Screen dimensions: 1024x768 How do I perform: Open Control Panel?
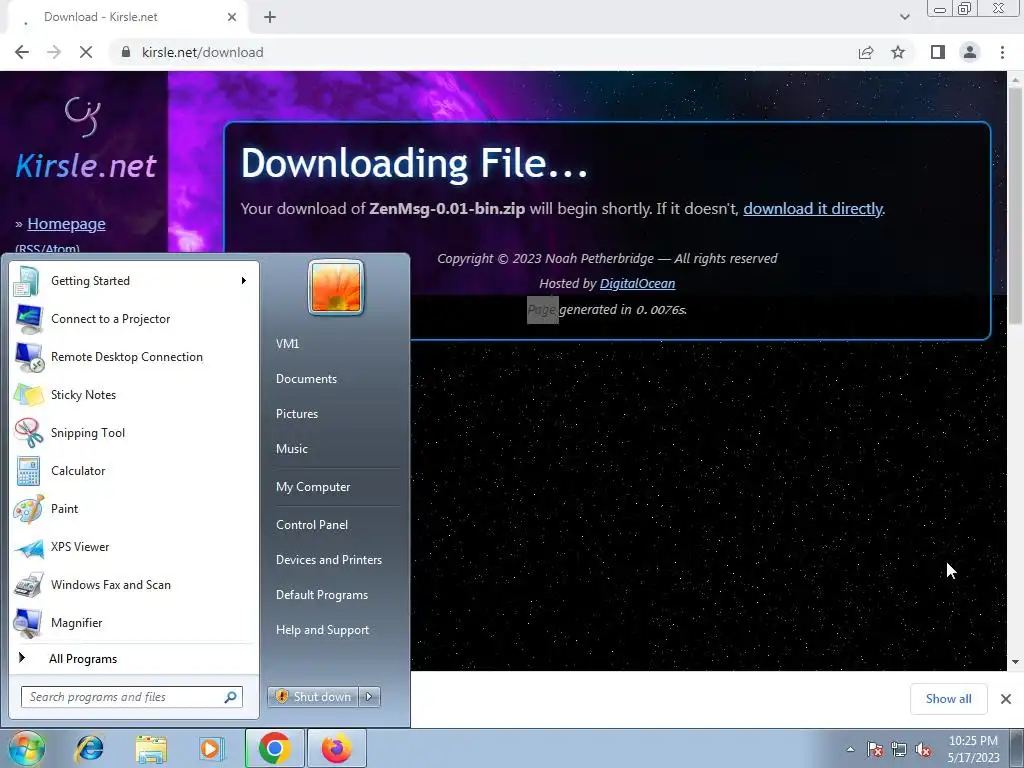[312, 525]
